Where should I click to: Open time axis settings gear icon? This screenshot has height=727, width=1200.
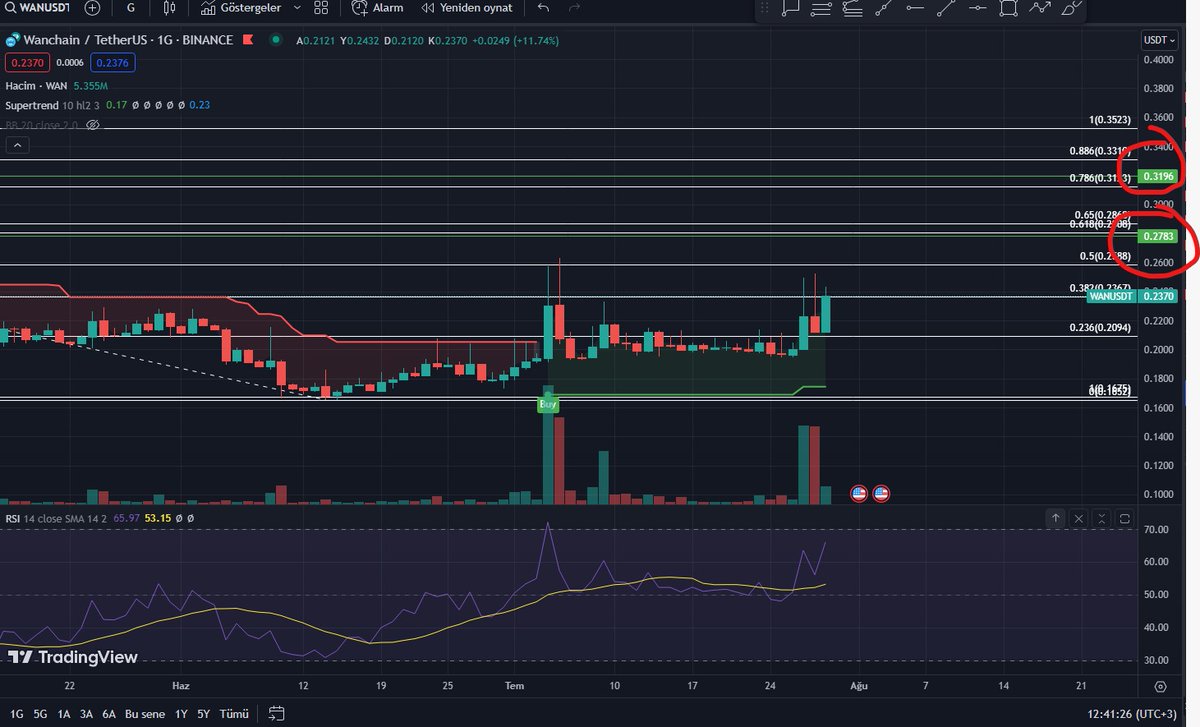[1160, 686]
